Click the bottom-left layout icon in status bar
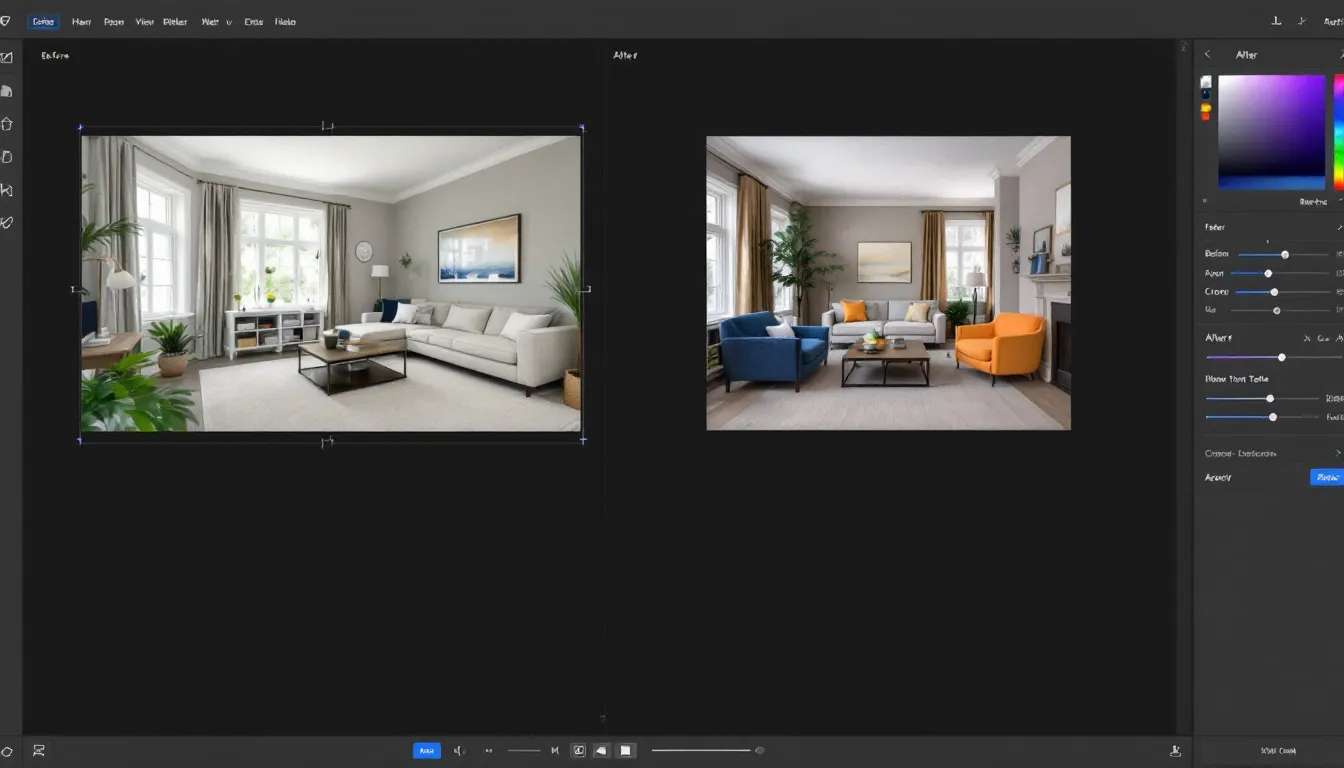The height and width of the screenshot is (768, 1344). [x=40, y=750]
